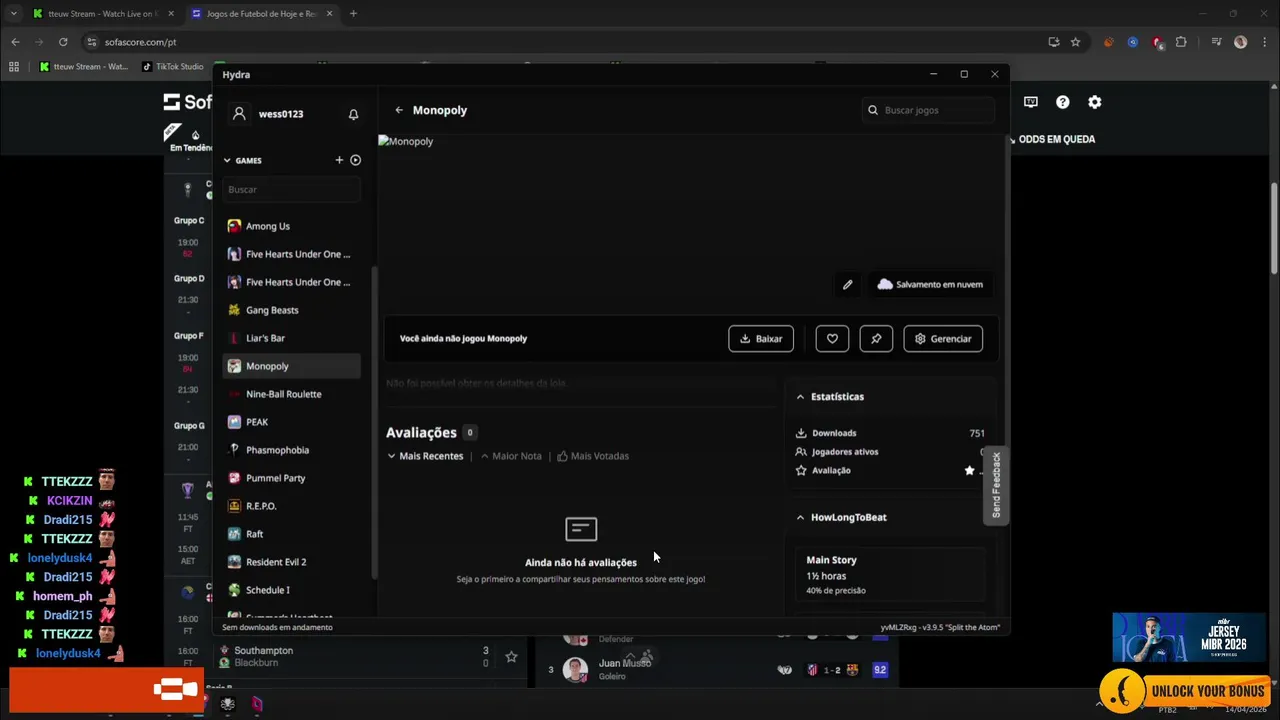Select Schedule I in the library
This screenshot has width=1280, height=720.
click(x=291, y=590)
